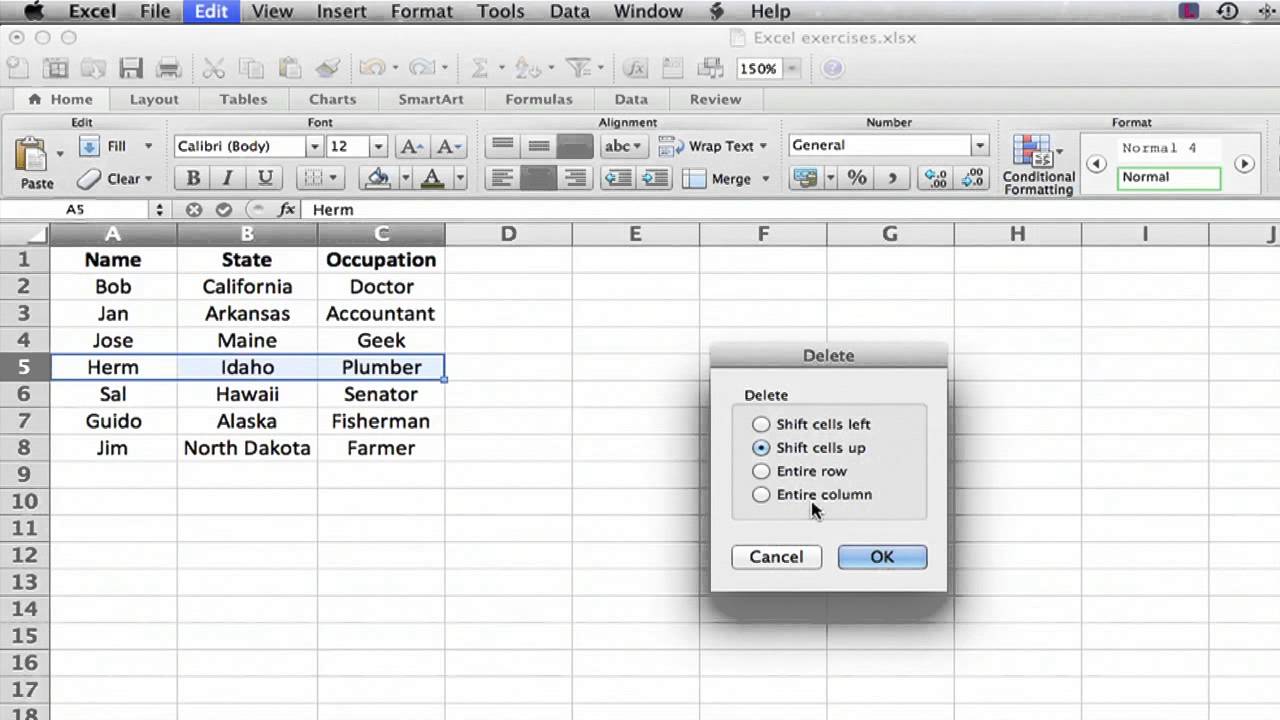Apply the fill color paint bucket

(378, 178)
